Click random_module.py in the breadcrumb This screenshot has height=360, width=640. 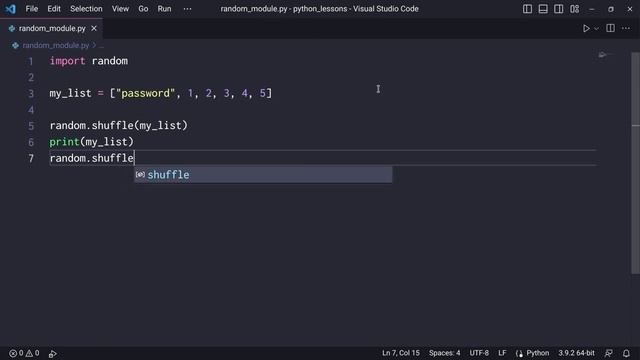tap(56, 45)
